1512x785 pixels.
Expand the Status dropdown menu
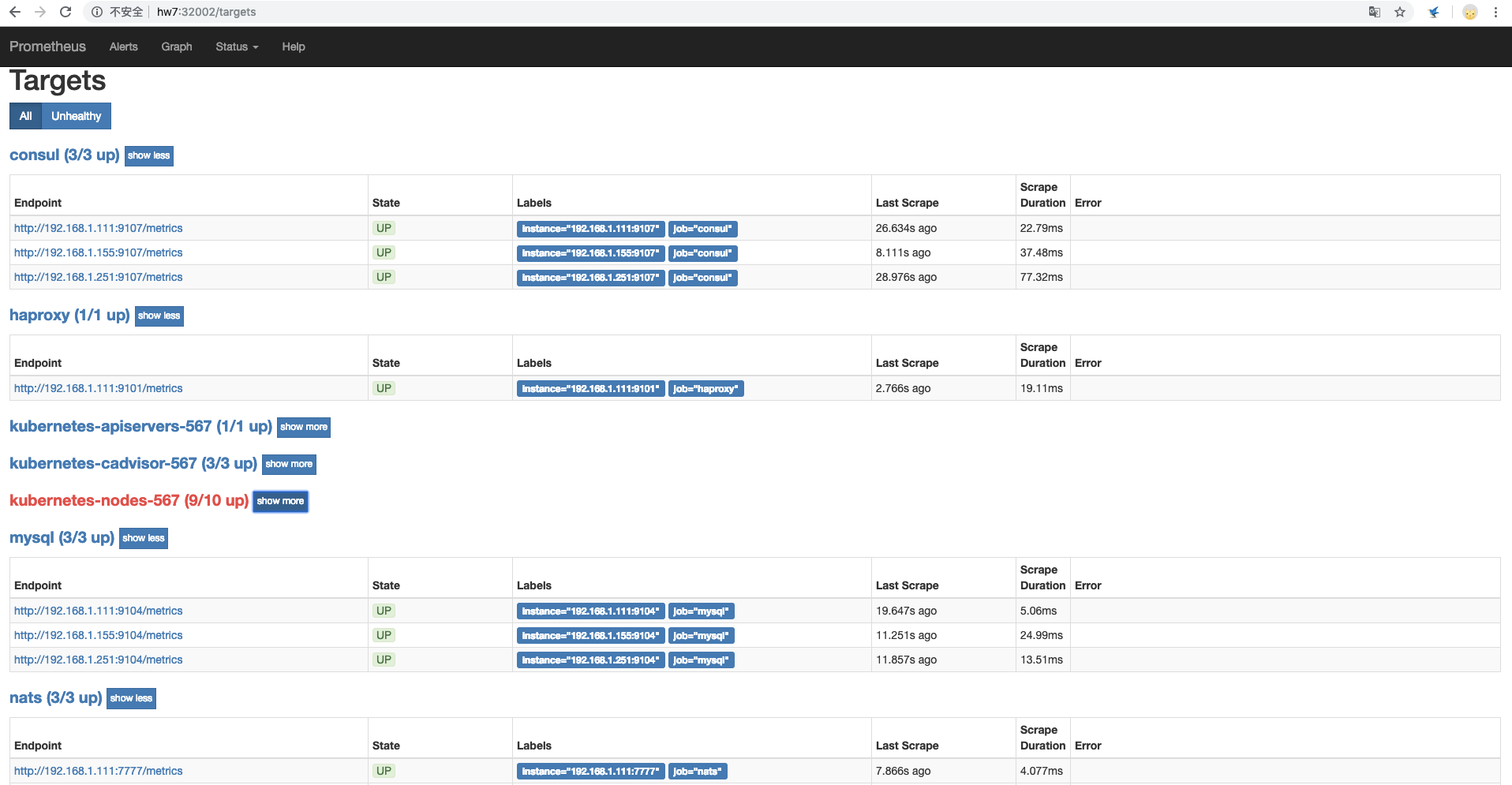(237, 47)
